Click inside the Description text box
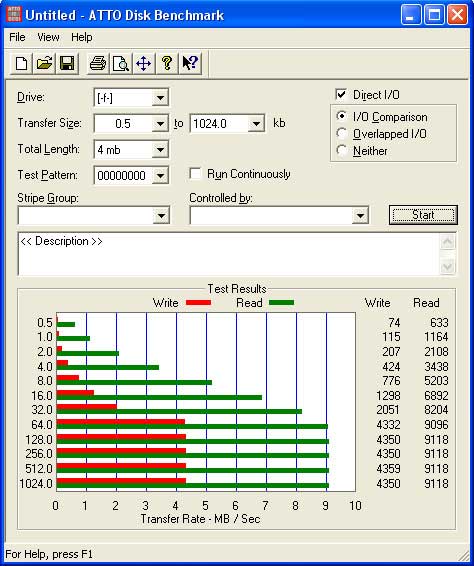 click(x=229, y=254)
